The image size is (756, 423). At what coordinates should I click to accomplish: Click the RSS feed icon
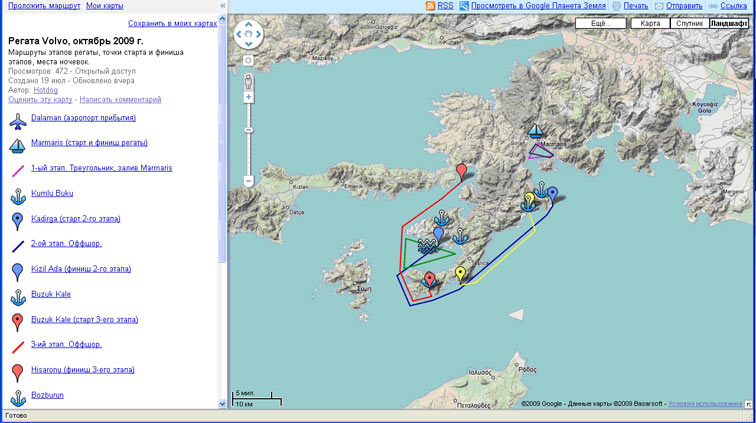tap(430, 6)
